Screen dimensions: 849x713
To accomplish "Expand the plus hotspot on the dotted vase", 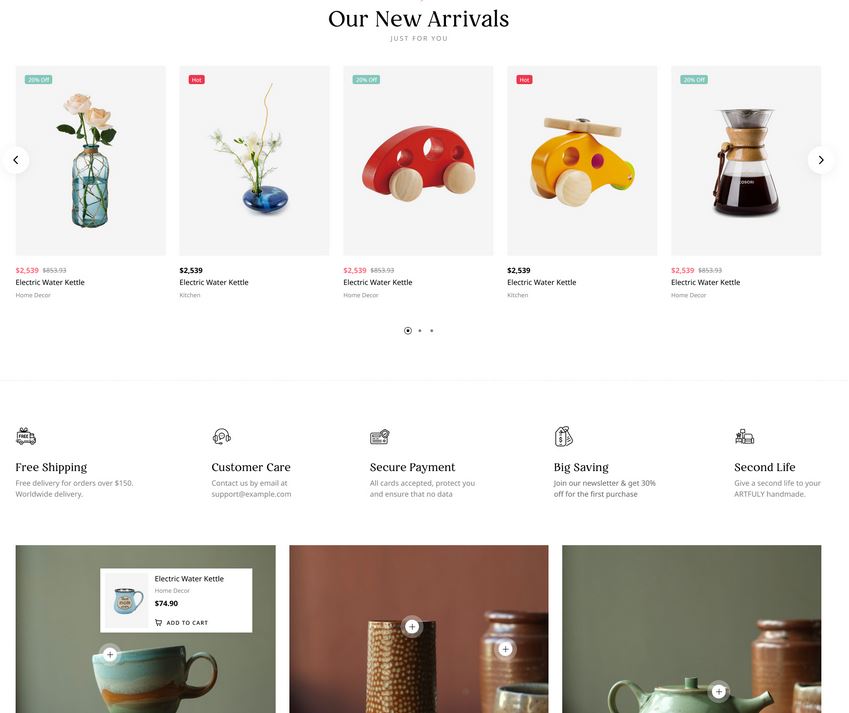I will click(412, 626).
